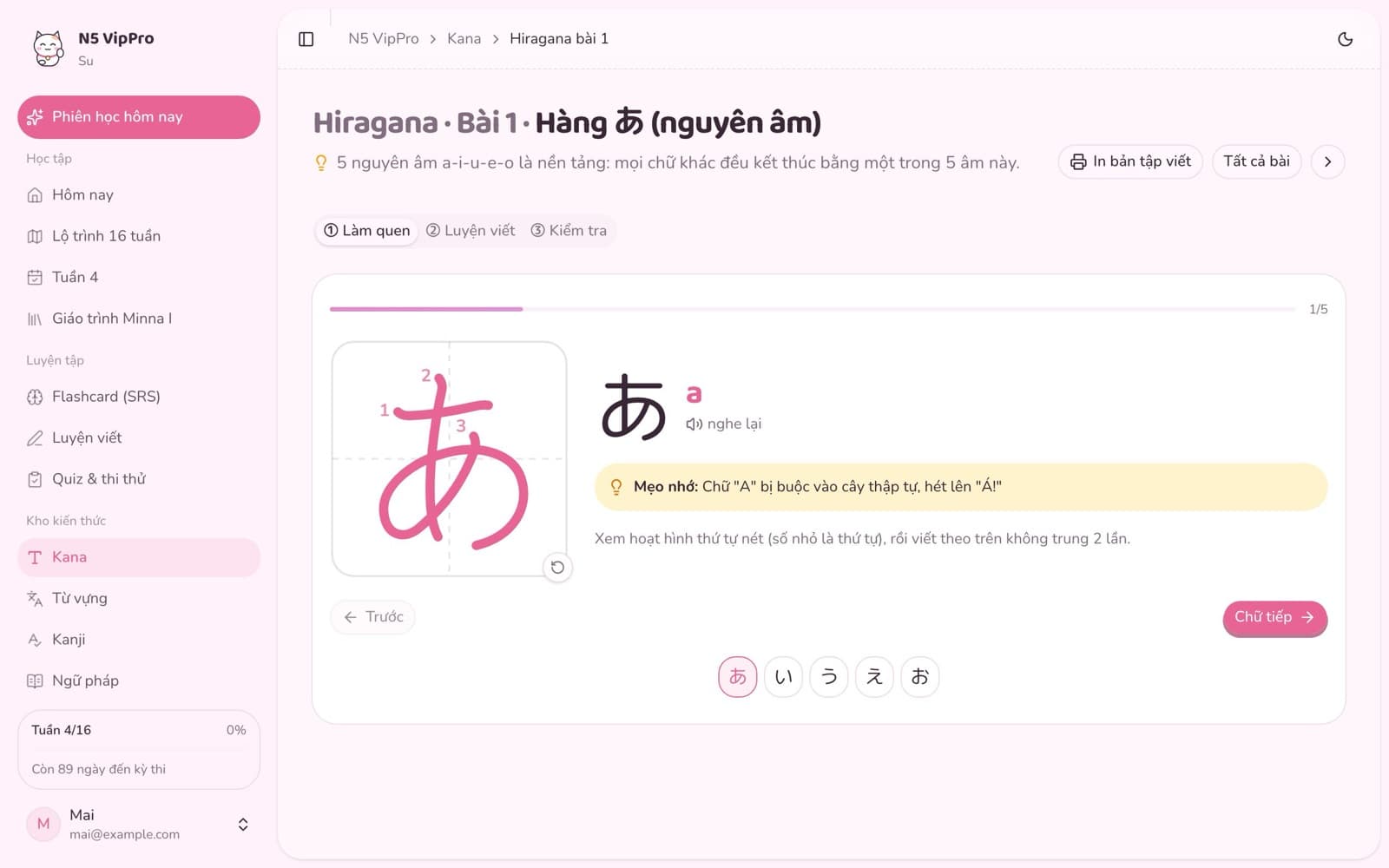Replay the stroke order animation
The image size is (1389, 868).
coord(557,567)
